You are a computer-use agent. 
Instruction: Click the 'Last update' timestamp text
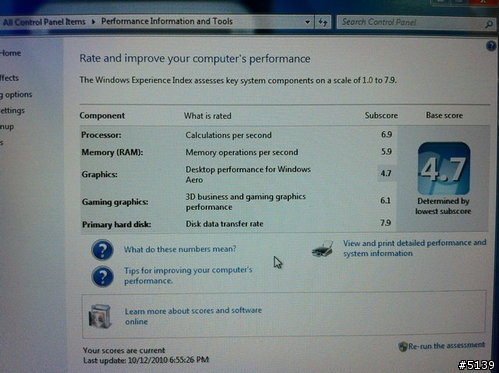146,360
